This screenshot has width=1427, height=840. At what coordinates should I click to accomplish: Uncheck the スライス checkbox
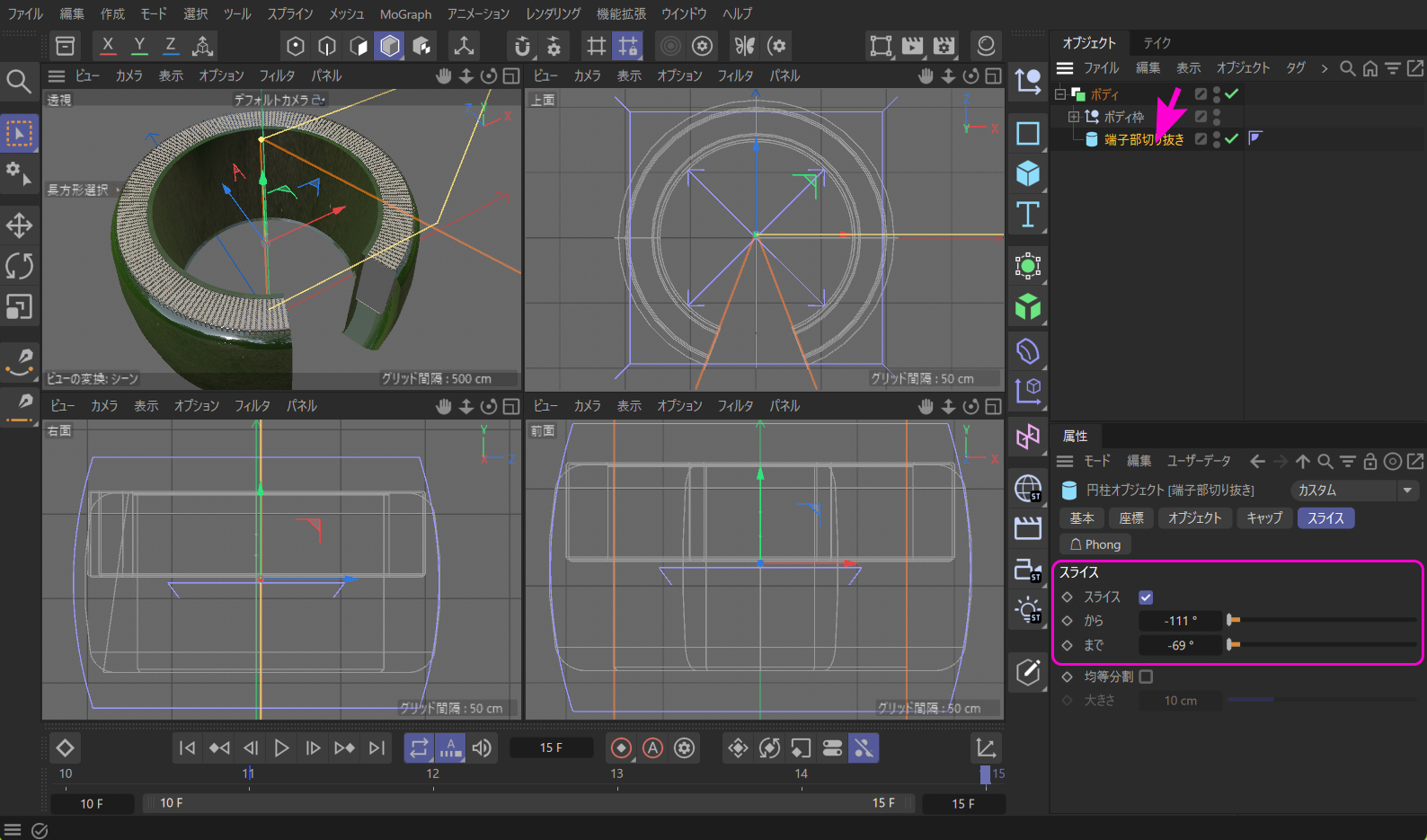tap(1146, 597)
